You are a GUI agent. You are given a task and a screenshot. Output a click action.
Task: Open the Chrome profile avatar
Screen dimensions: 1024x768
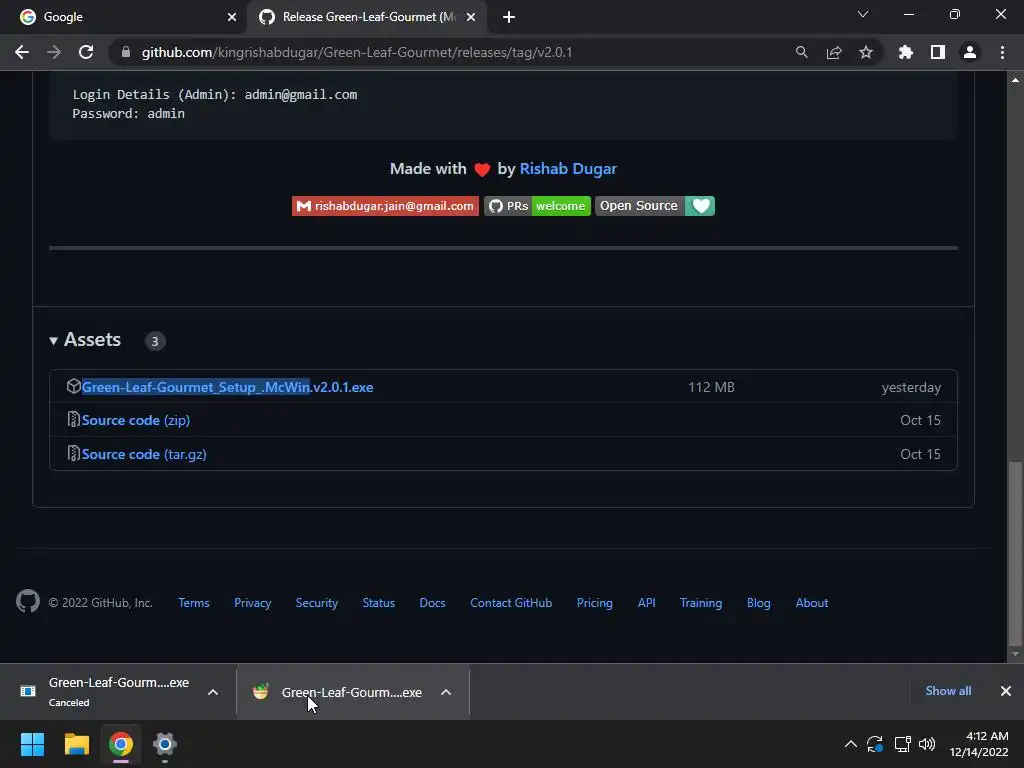pos(970,52)
